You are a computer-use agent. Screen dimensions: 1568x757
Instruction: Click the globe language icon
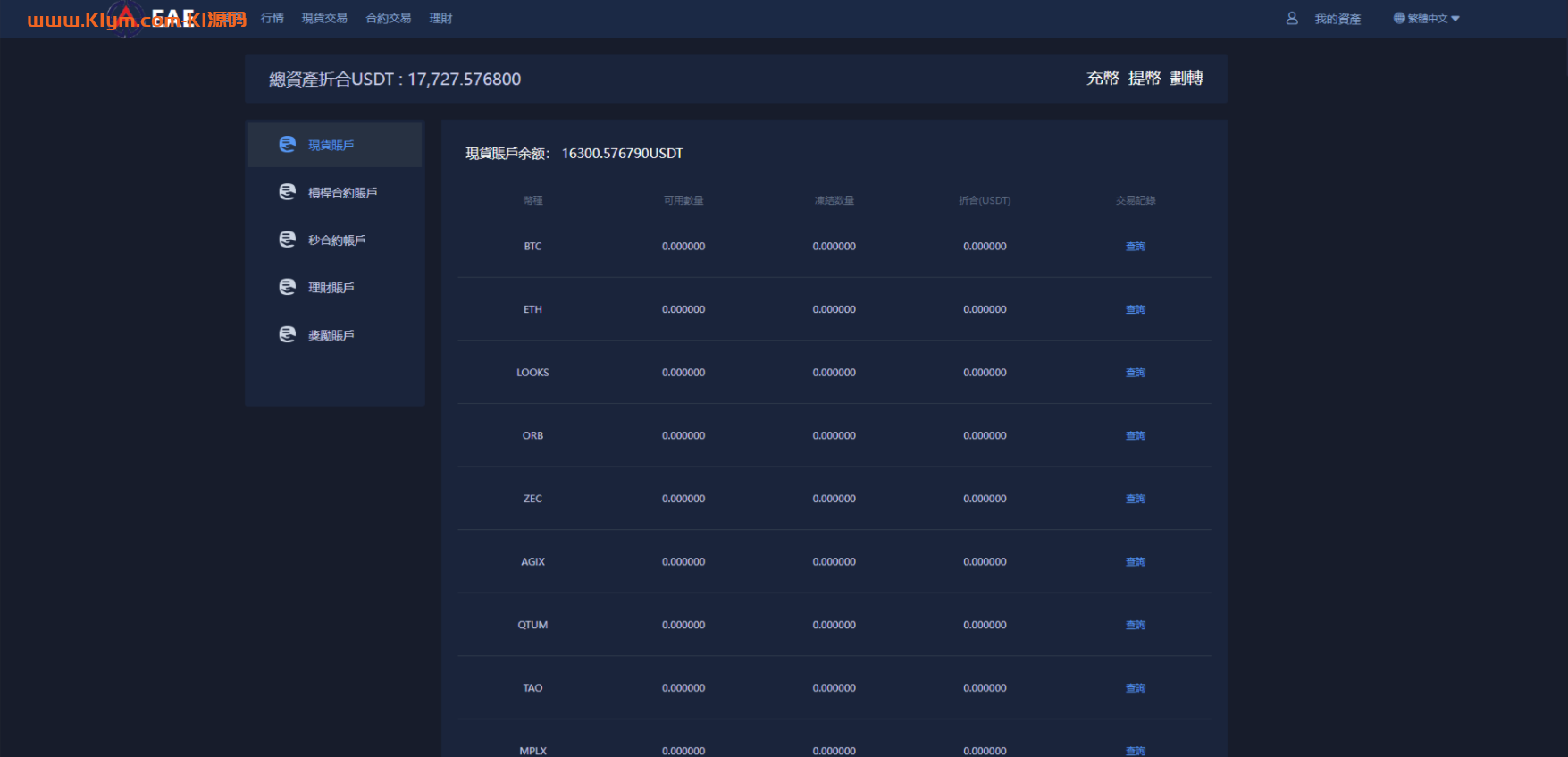tap(1399, 18)
